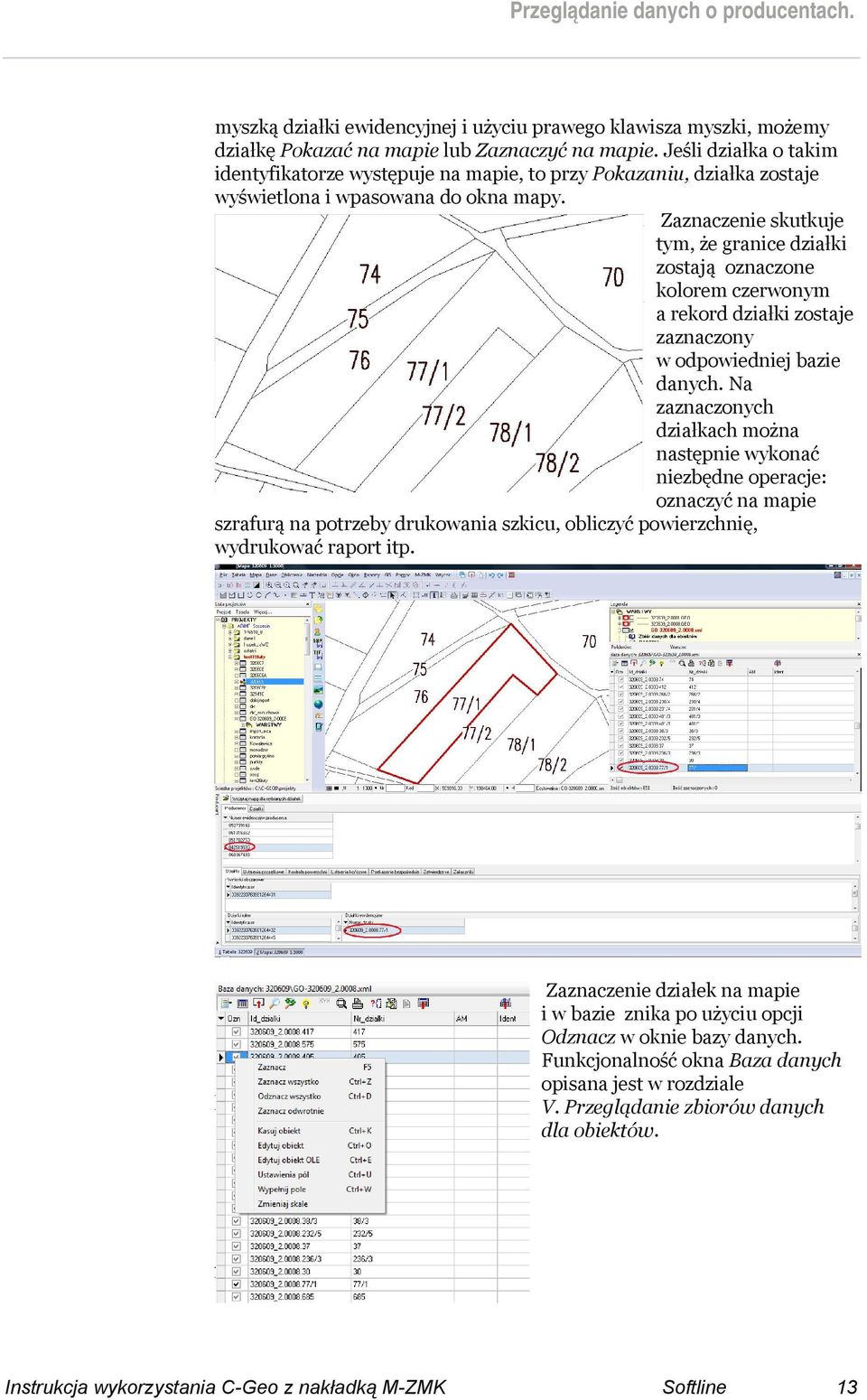Click the Legenda panel vertical scrollbar

858,625
